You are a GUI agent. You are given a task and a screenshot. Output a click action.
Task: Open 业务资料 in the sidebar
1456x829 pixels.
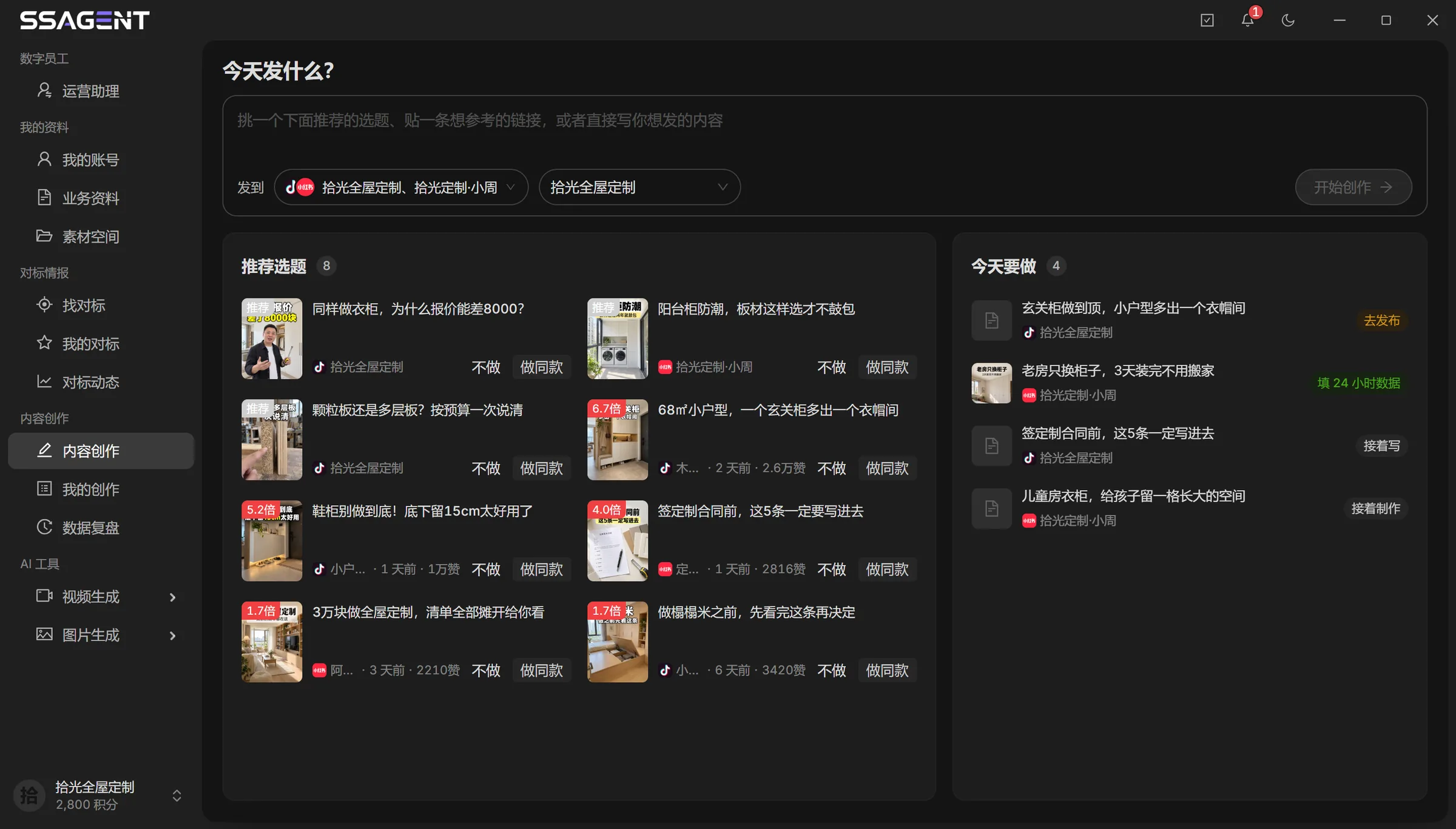pos(101,198)
